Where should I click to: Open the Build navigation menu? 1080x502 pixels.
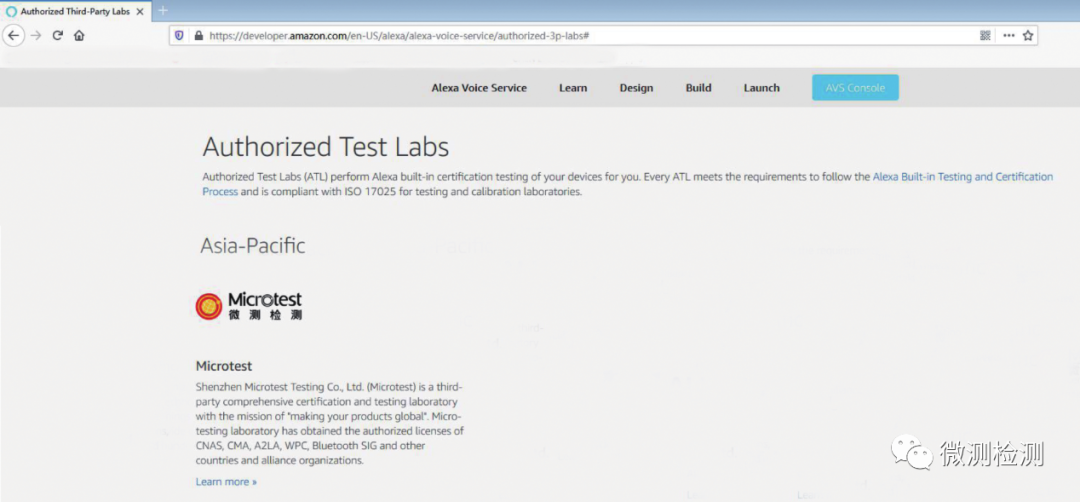[x=698, y=88]
